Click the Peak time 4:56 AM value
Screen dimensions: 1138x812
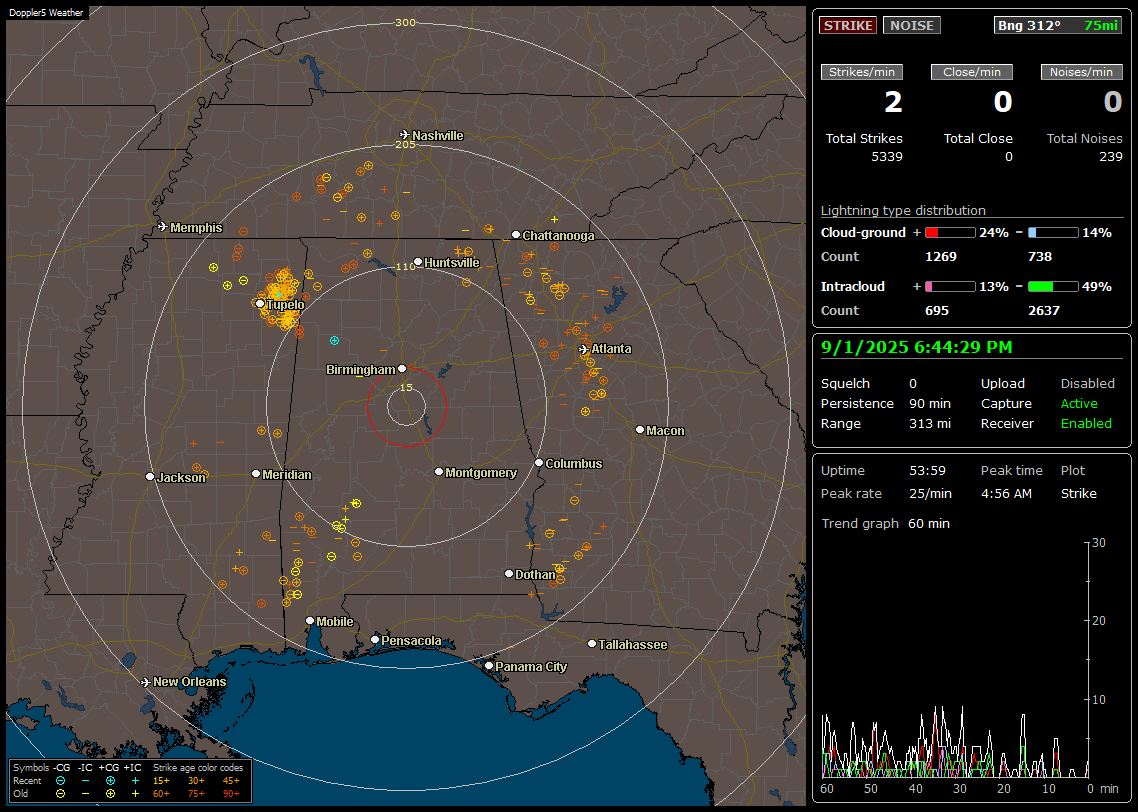click(x=1006, y=493)
